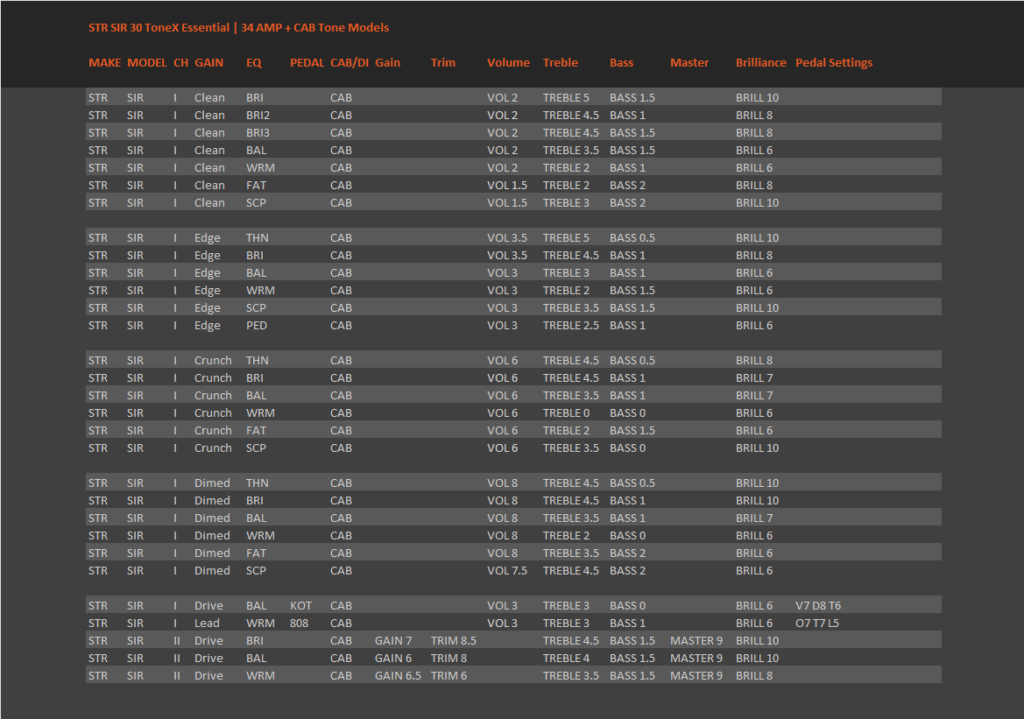The height and width of the screenshot is (719, 1024).
Task: Click 'MASTER 9' in the channel II BRI row
Action: click(x=696, y=641)
